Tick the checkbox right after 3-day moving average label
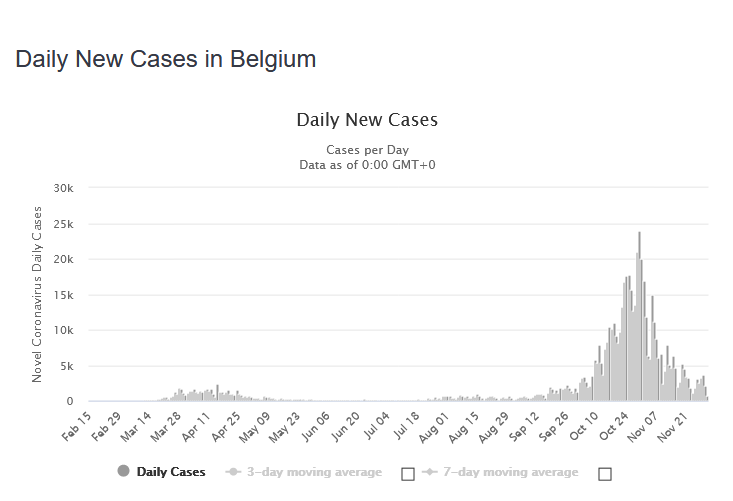This screenshot has height=501, width=733. pos(407,473)
